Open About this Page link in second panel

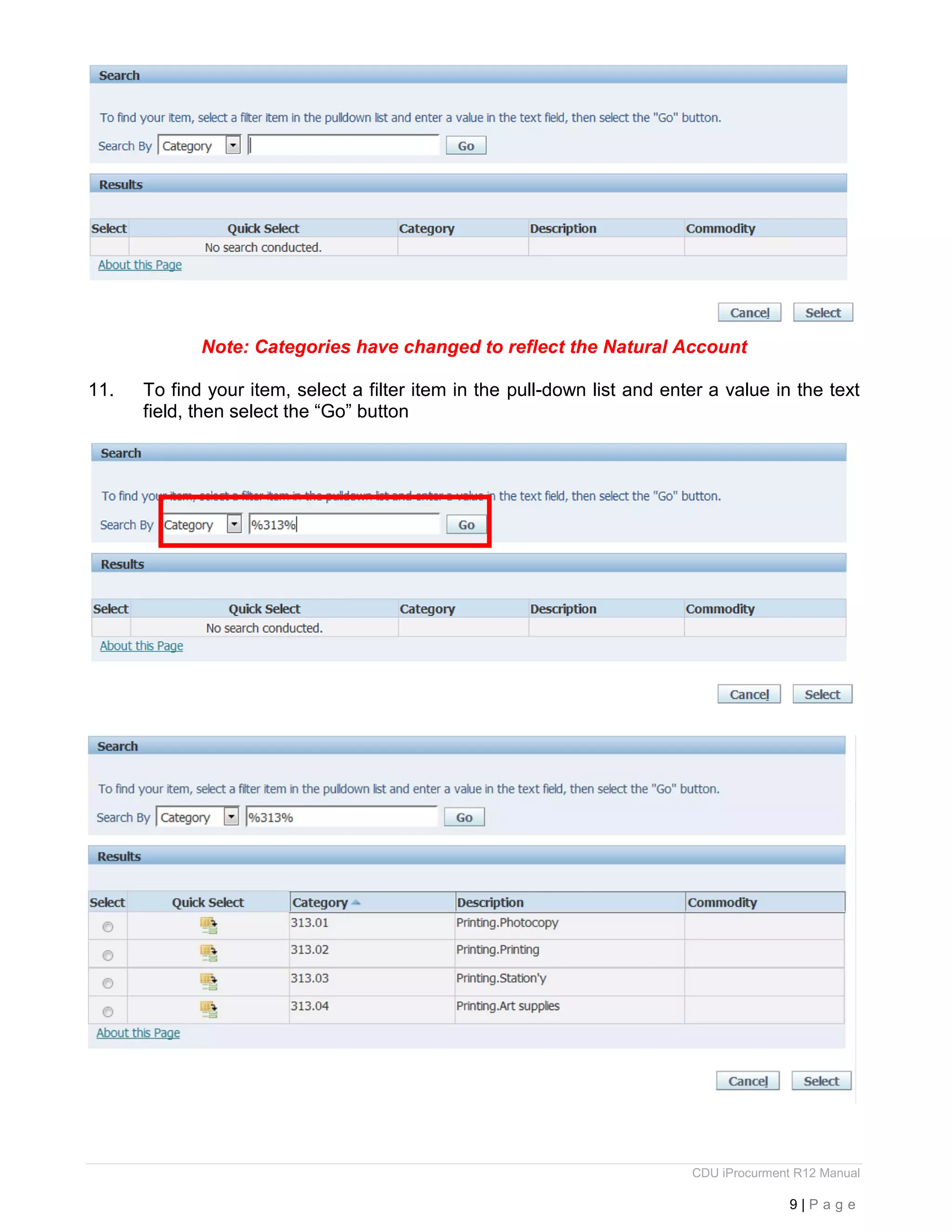142,645
